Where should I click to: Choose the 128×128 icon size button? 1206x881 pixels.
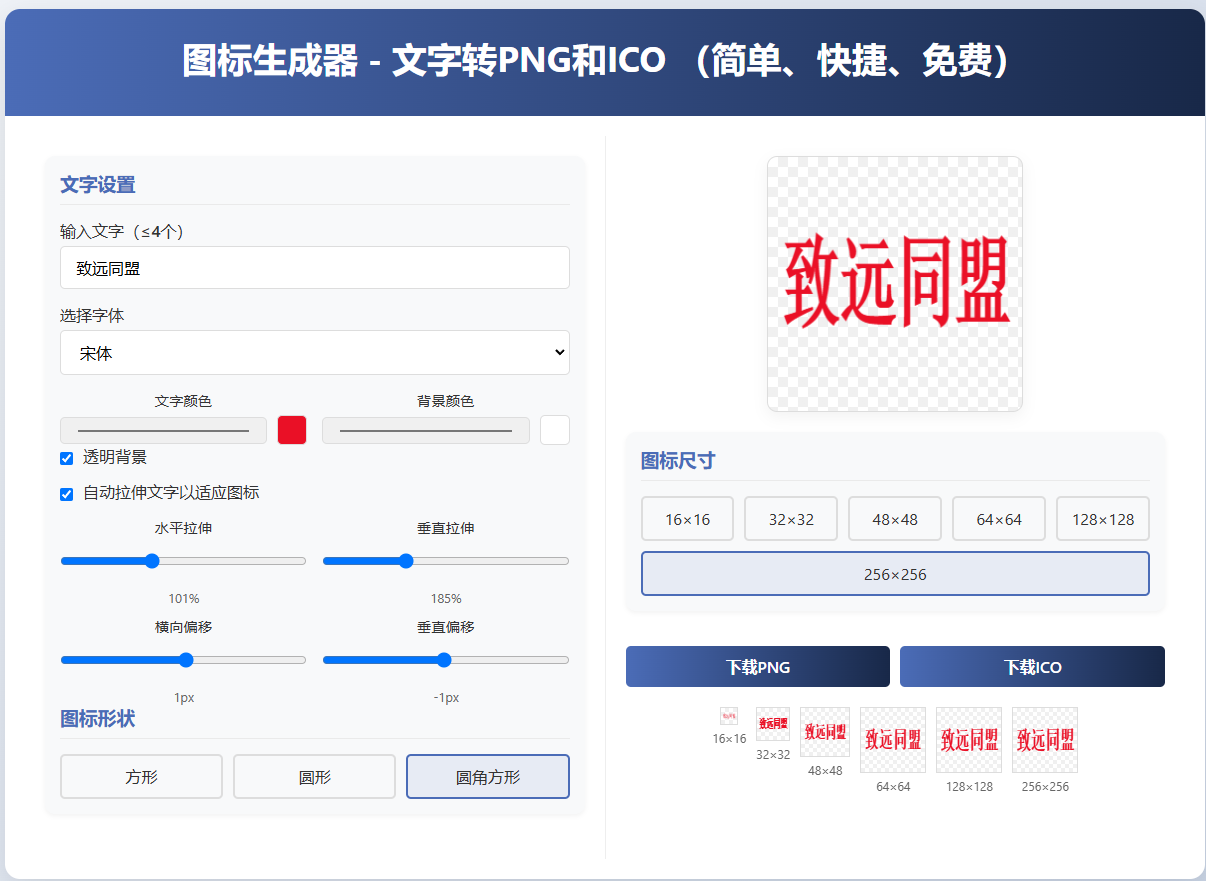pos(1103,519)
